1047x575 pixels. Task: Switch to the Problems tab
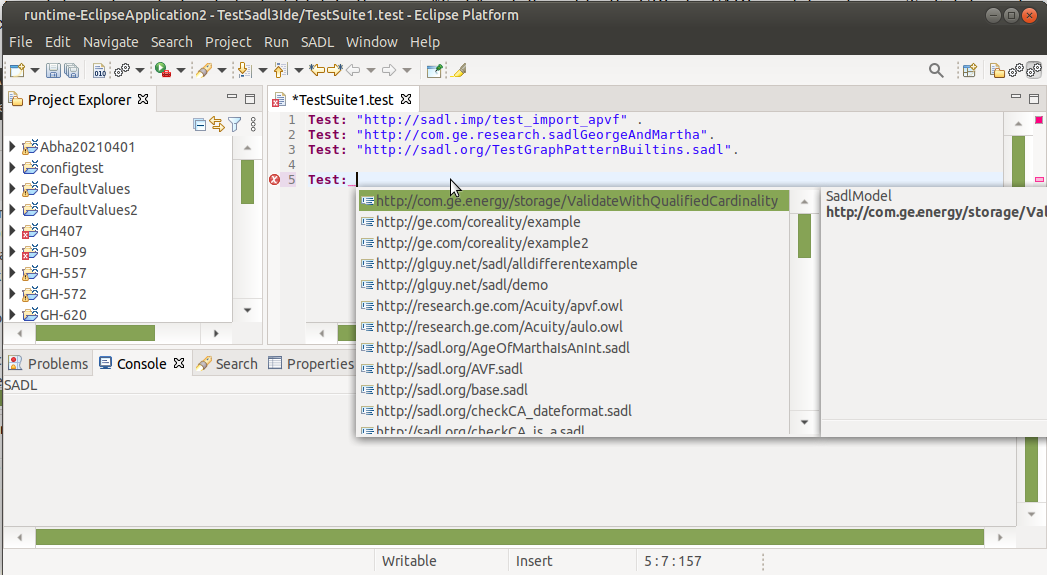pyautogui.click(x=49, y=363)
